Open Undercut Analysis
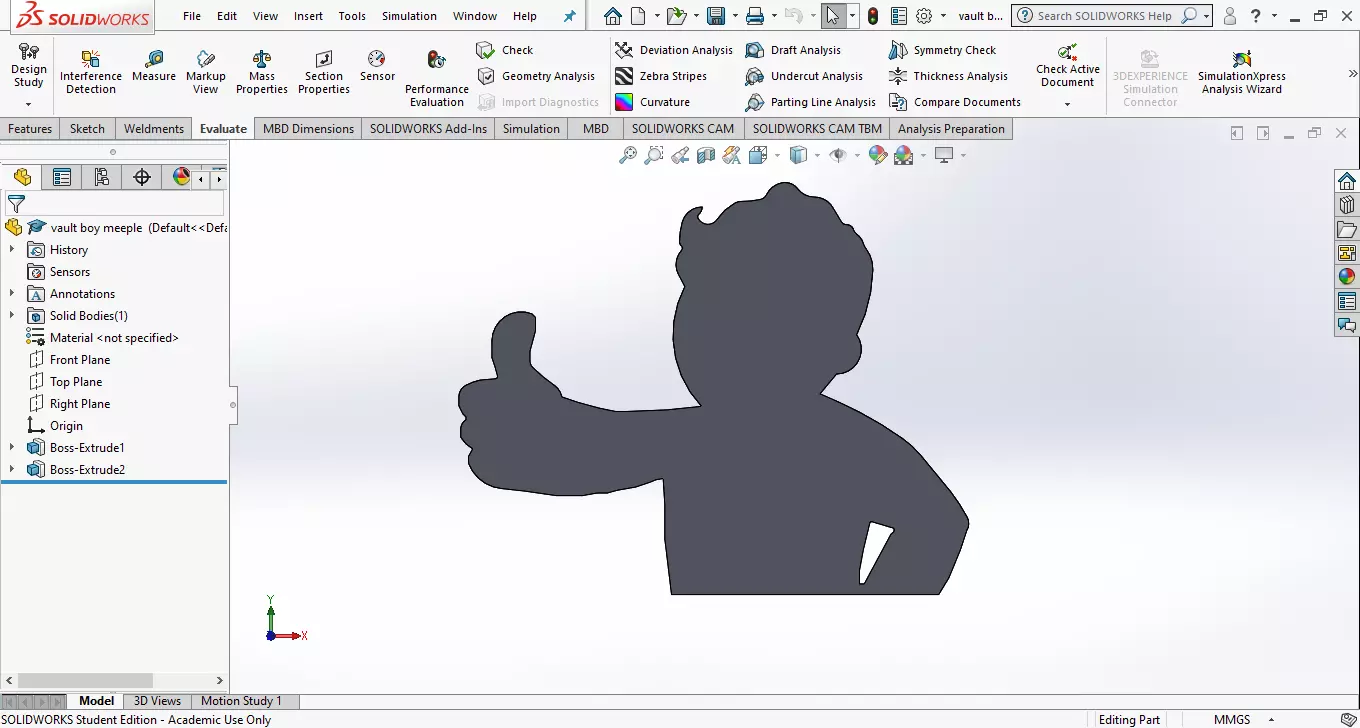Screen dimensions: 1360x728 (x=805, y=76)
